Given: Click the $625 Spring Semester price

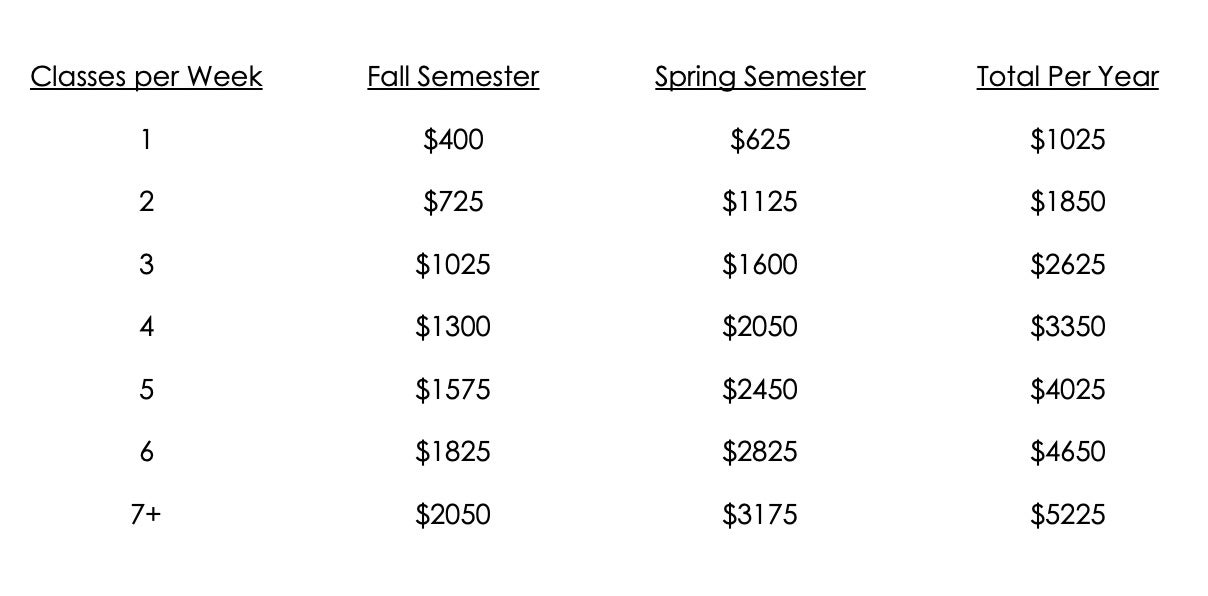Looking at the screenshot, I should (760, 140).
